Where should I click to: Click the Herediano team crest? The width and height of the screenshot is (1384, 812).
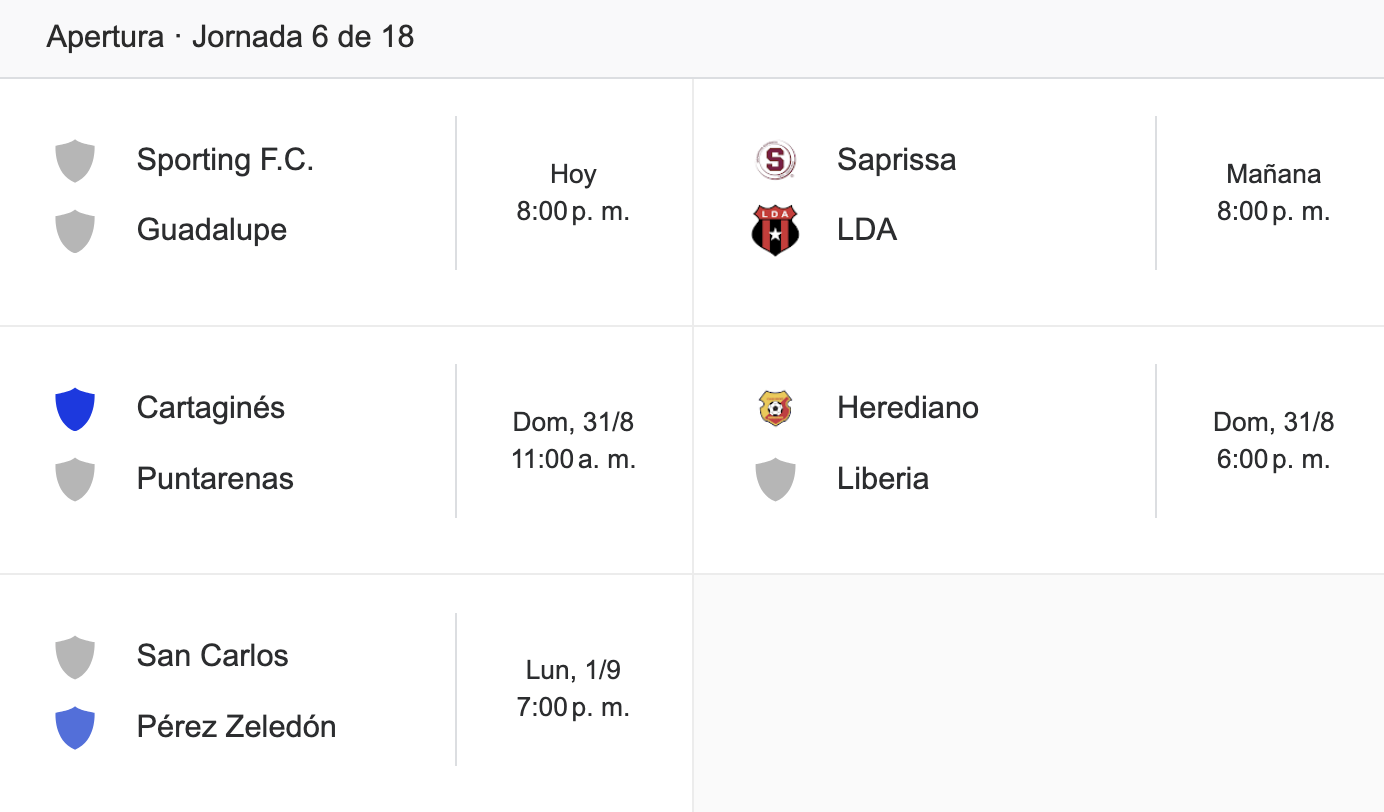point(775,408)
